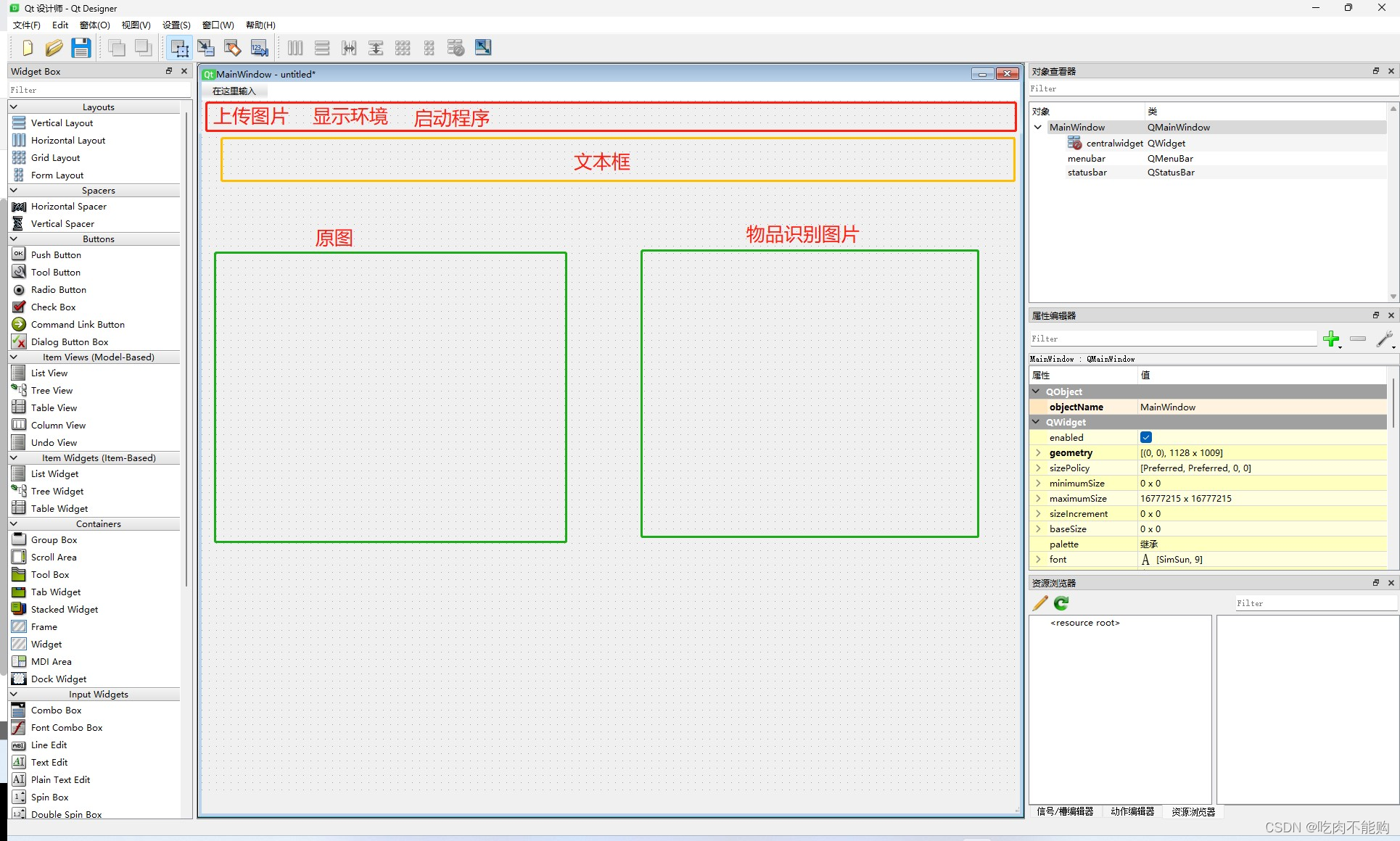Click the remove property minus icon
The image size is (1400, 841).
pos(1358,339)
